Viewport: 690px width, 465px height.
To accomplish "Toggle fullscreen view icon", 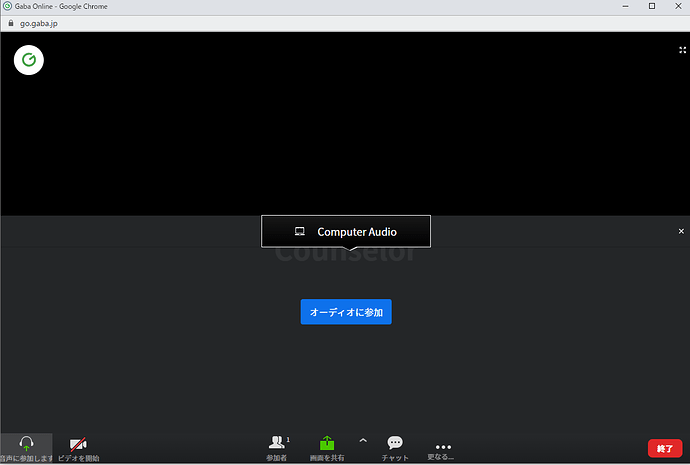I will (683, 50).
